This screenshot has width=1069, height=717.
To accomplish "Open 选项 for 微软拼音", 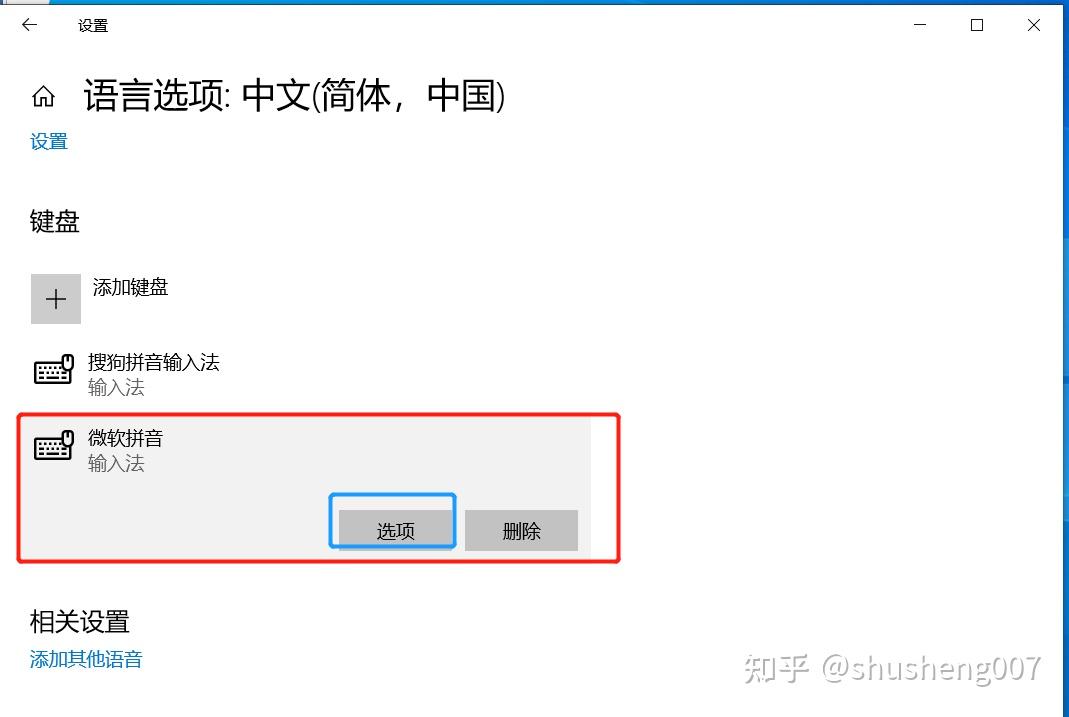I will tap(395, 530).
